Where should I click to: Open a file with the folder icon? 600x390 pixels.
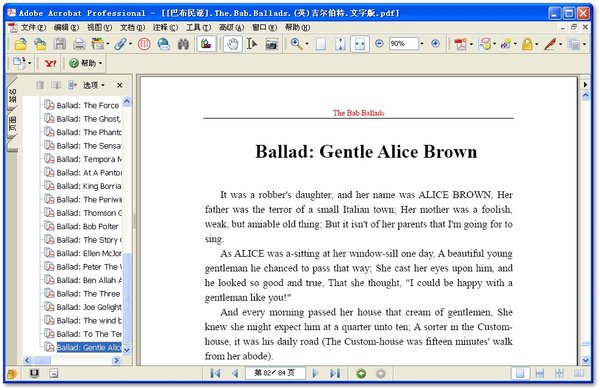21,44
